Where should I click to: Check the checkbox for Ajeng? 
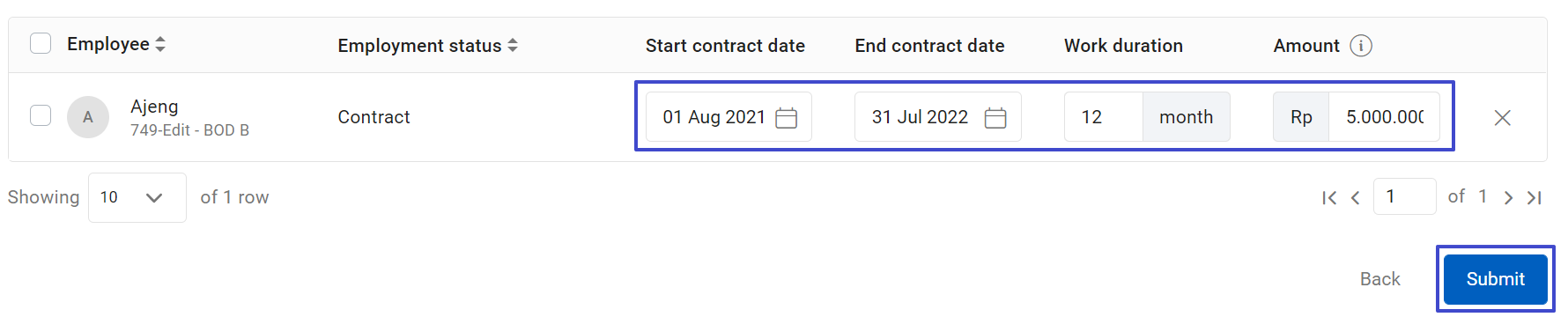41,115
